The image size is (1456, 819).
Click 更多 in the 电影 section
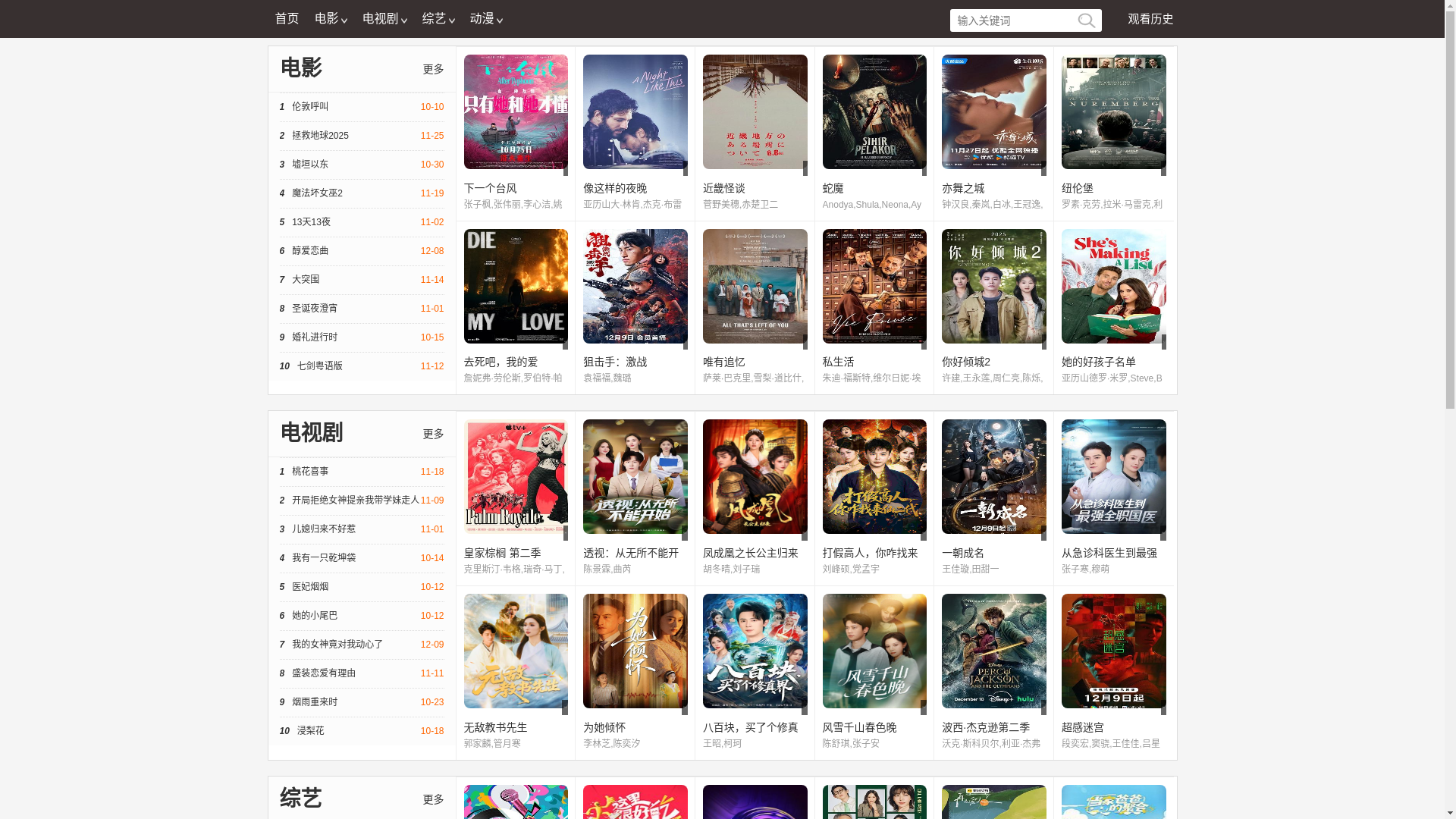click(x=433, y=69)
